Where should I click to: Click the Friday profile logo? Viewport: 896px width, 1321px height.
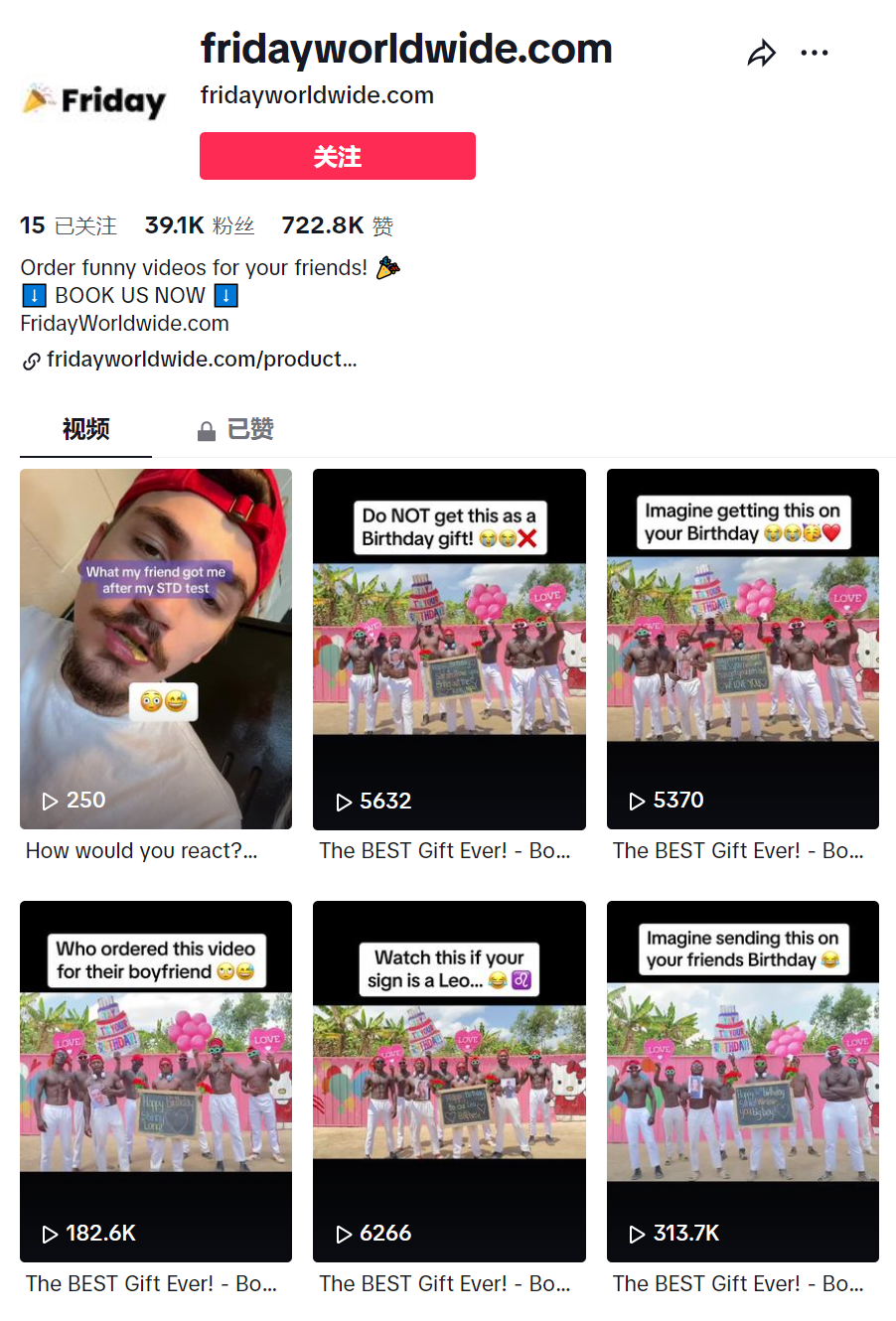[94, 99]
